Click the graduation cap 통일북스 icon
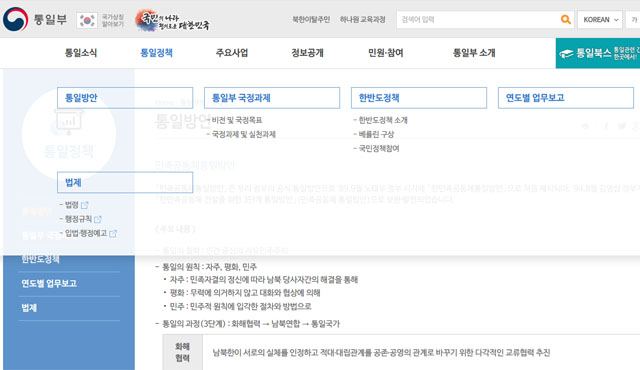Image resolution: width=640 pixels, height=370 pixels. point(566,53)
